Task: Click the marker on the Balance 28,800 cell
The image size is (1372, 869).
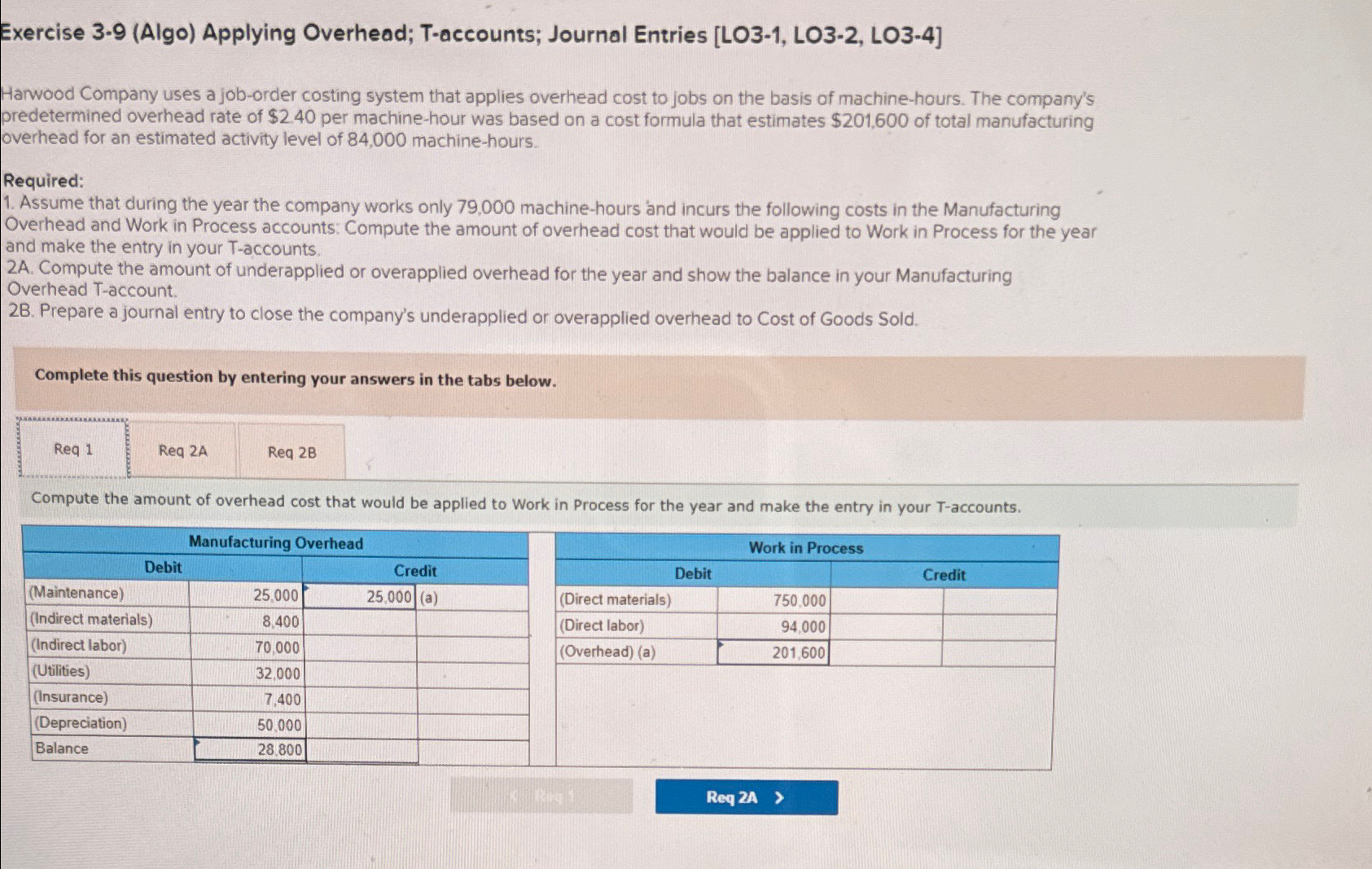Action: [x=196, y=740]
